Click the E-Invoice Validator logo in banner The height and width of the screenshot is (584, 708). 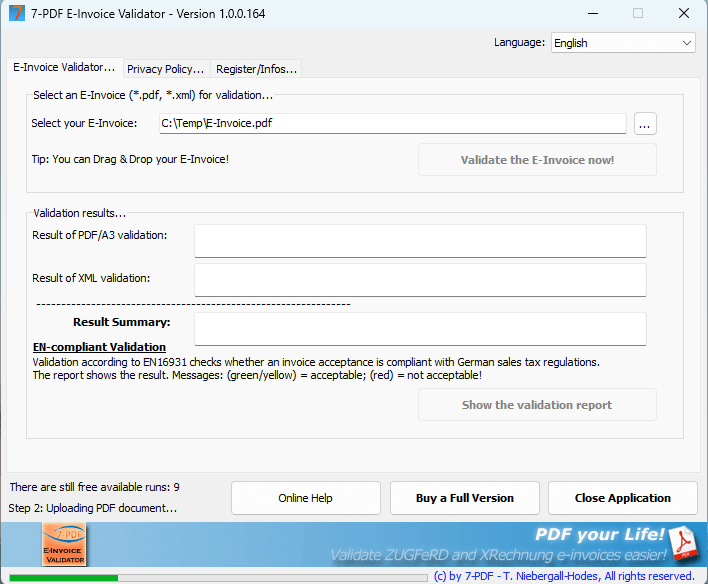(64, 544)
